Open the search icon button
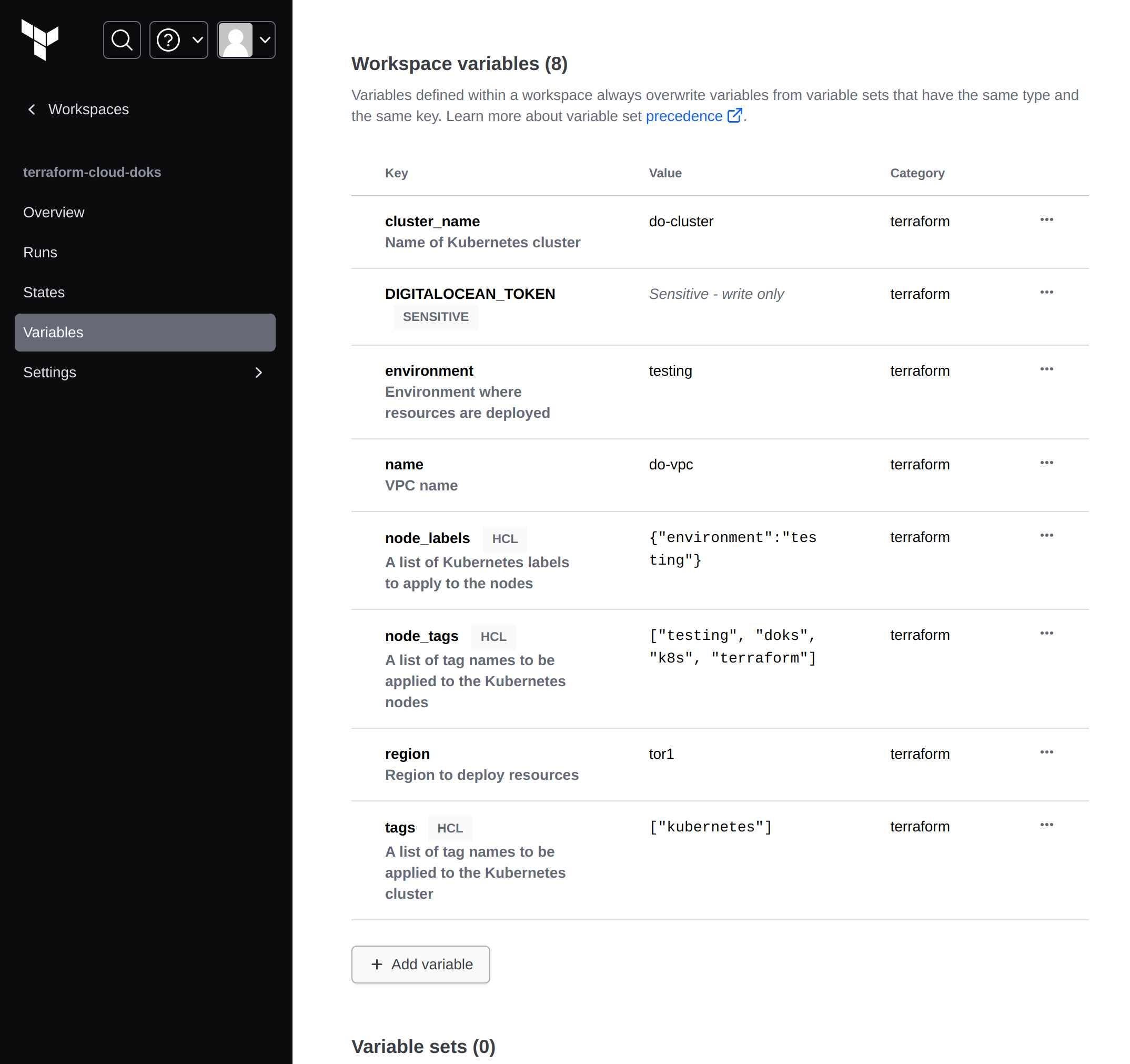This screenshot has width=1130, height=1064. 122,40
